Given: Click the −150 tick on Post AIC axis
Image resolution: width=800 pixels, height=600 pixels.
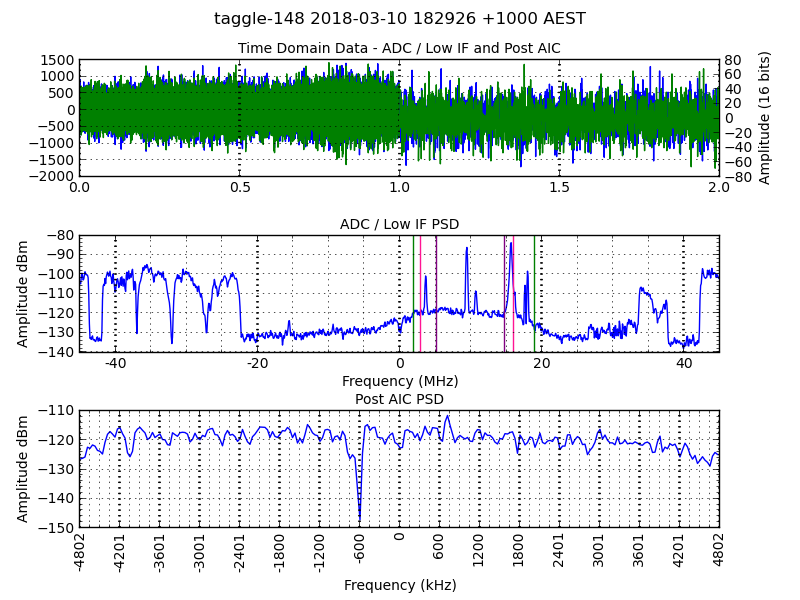Looking at the screenshot, I should pos(57,528).
